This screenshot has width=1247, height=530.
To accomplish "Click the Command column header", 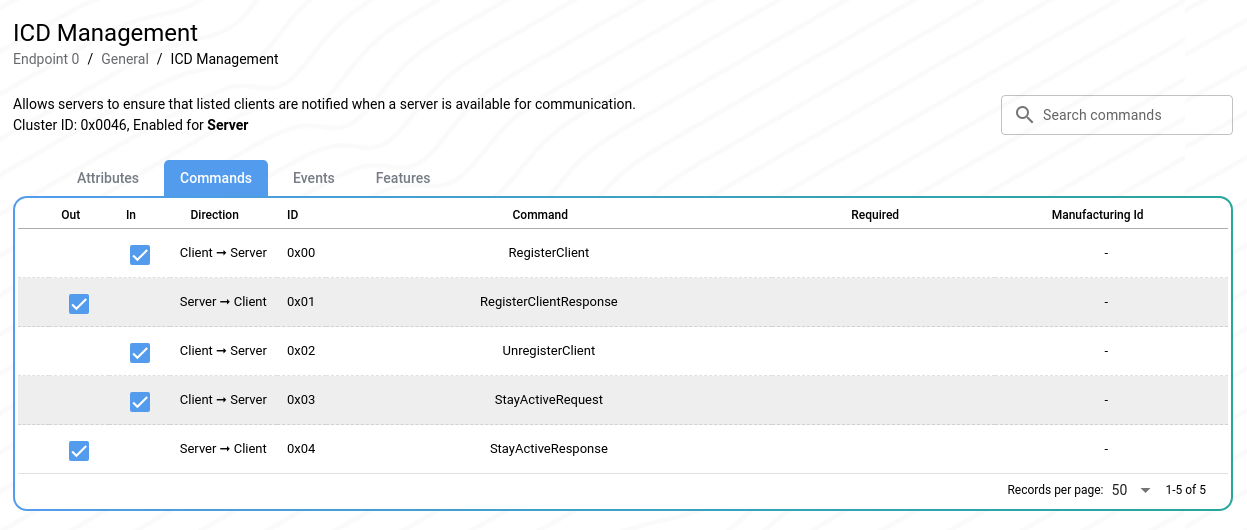I will point(540,215).
